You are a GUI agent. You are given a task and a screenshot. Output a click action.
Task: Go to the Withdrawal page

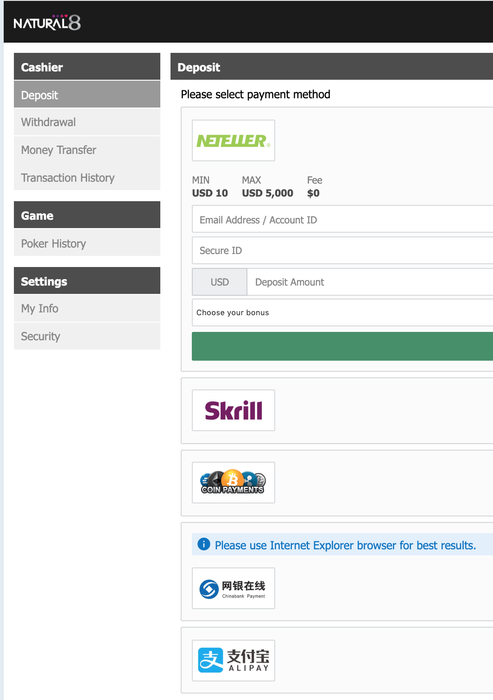point(87,122)
